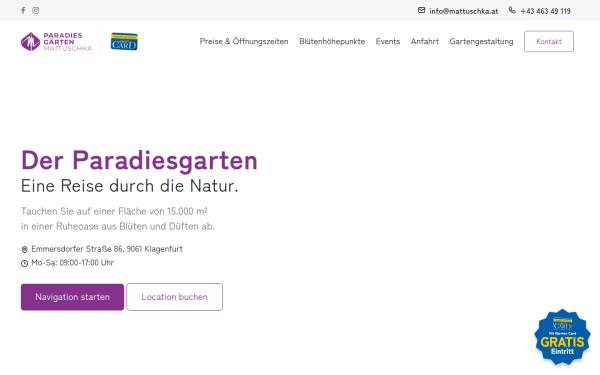Viewport: 600px width, 375px height.
Task: Click Navigation starten button
Action: (72, 297)
